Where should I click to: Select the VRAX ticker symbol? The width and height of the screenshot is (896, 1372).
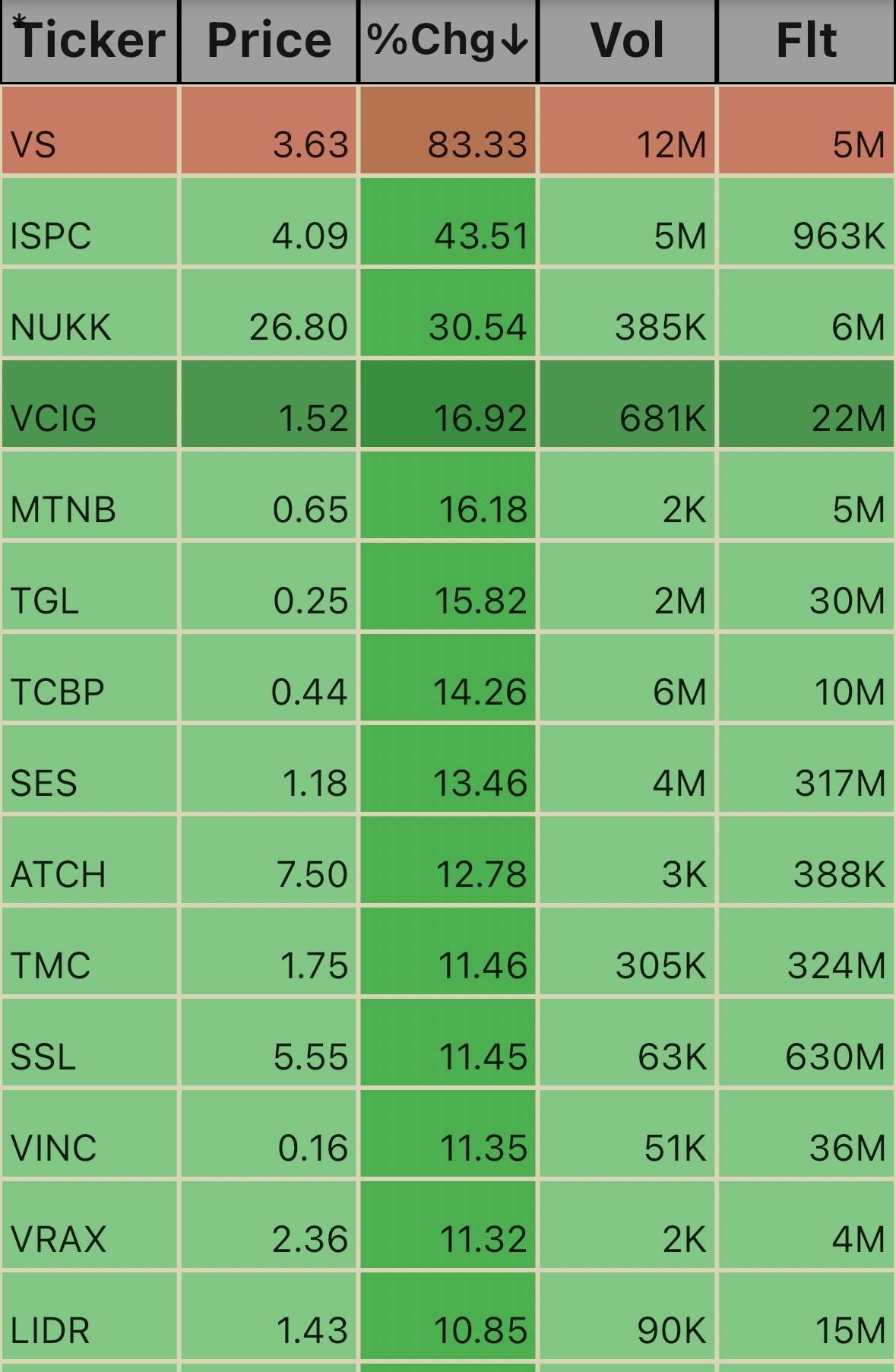pos(59,1239)
